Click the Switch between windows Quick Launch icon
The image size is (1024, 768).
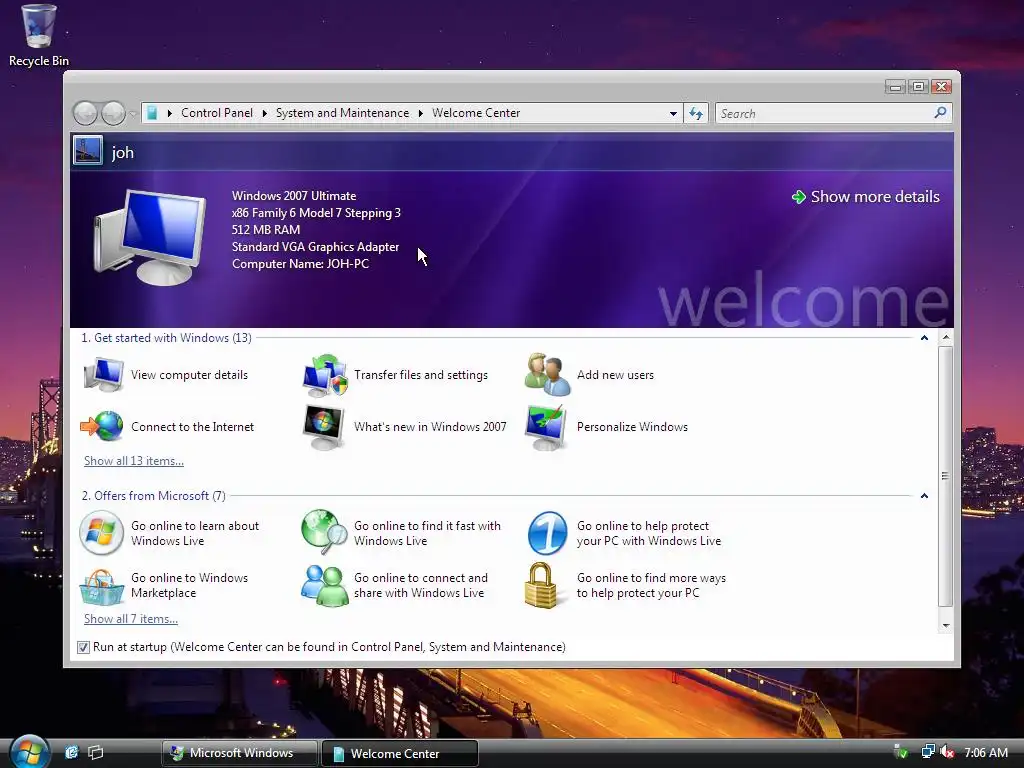(95, 752)
